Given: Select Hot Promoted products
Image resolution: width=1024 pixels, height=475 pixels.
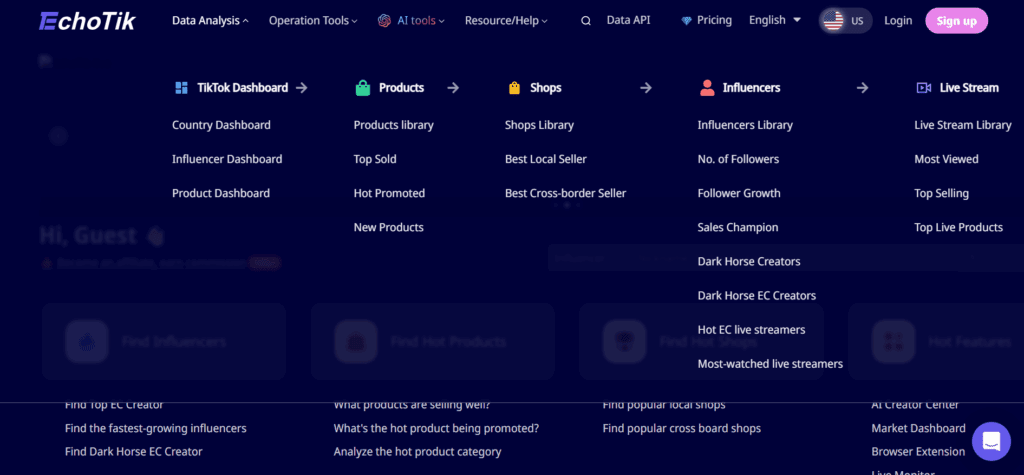Looking at the screenshot, I should coord(389,193).
